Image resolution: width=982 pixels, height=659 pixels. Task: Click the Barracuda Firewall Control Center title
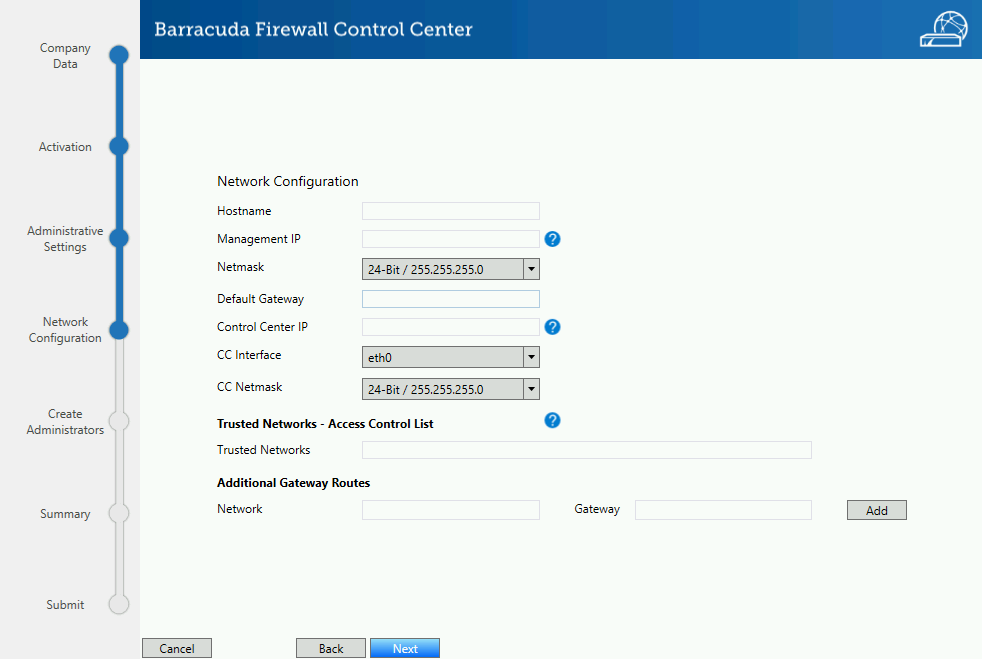313,29
